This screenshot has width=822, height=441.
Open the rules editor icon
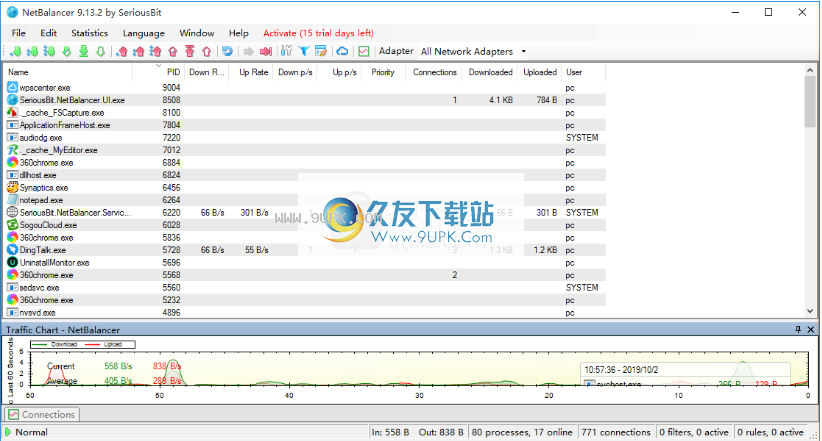pyautogui.click(x=321, y=51)
